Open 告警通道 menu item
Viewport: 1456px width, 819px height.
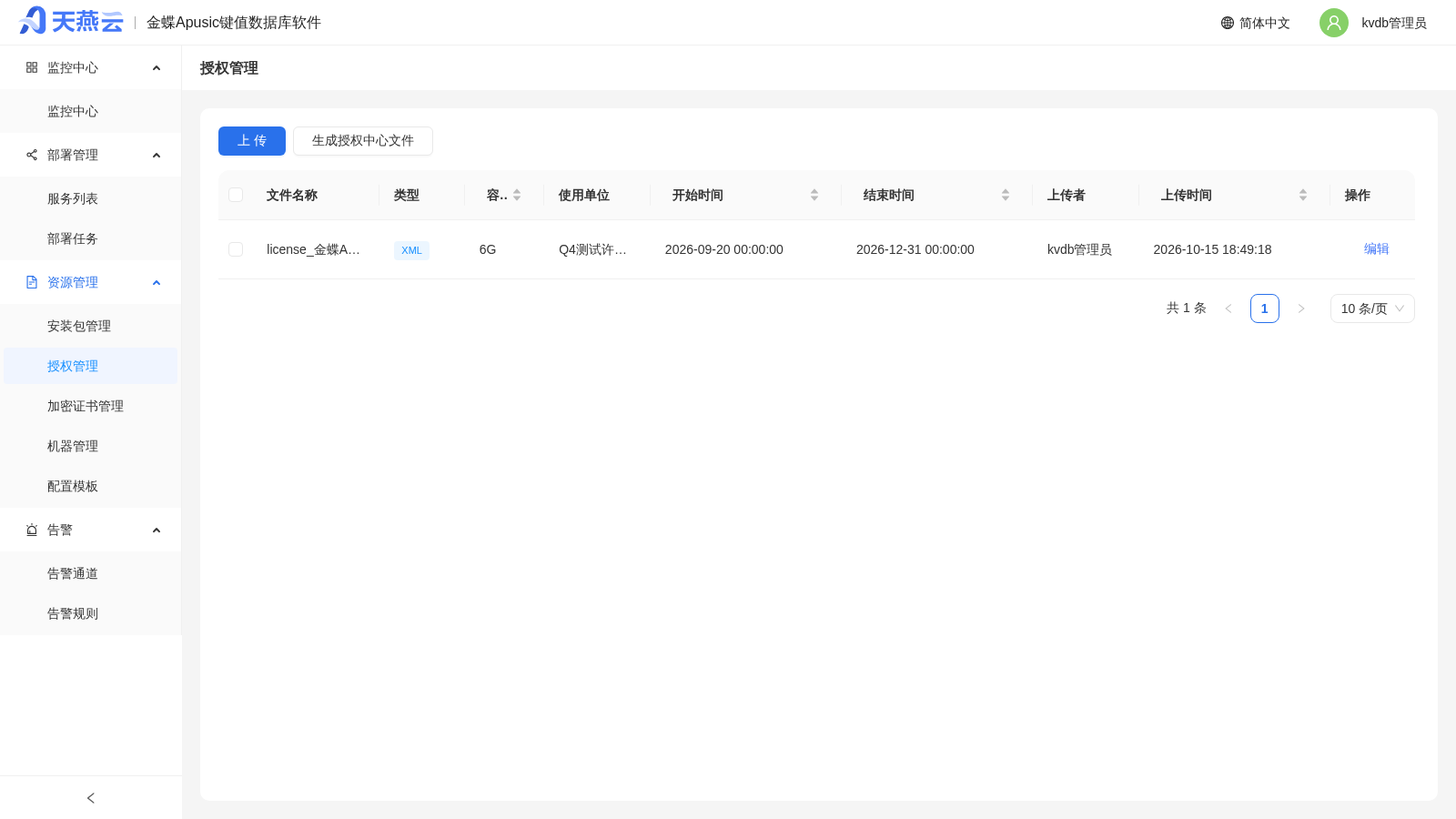click(x=91, y=573)
